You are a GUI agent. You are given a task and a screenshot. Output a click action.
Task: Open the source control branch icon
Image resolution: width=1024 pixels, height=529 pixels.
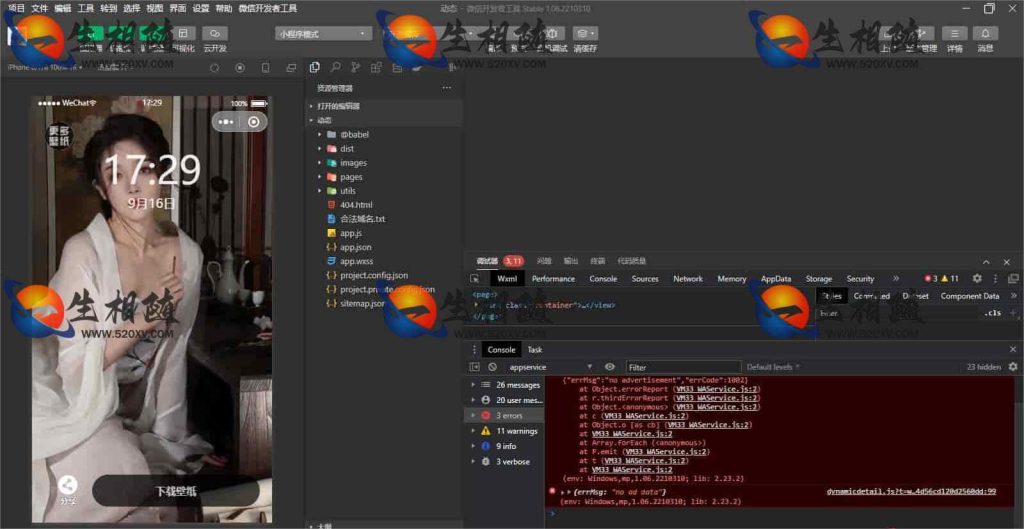[x=355, y=67]
